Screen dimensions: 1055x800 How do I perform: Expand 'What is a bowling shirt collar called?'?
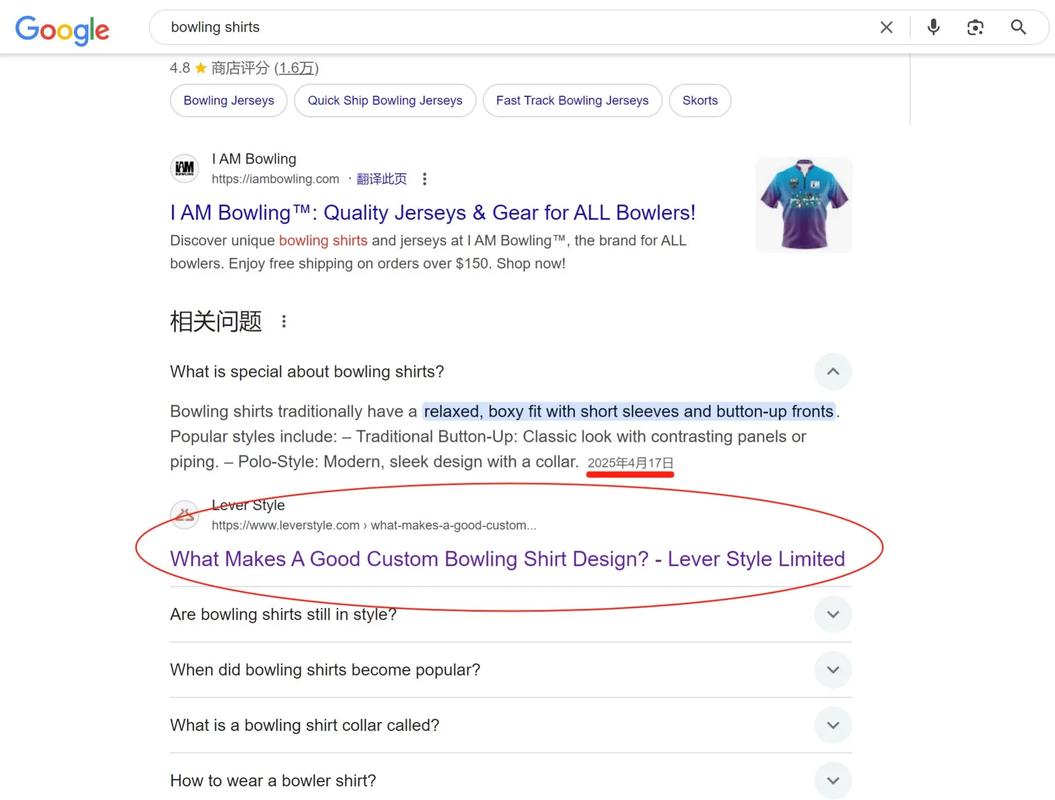(x=831, y=723)
